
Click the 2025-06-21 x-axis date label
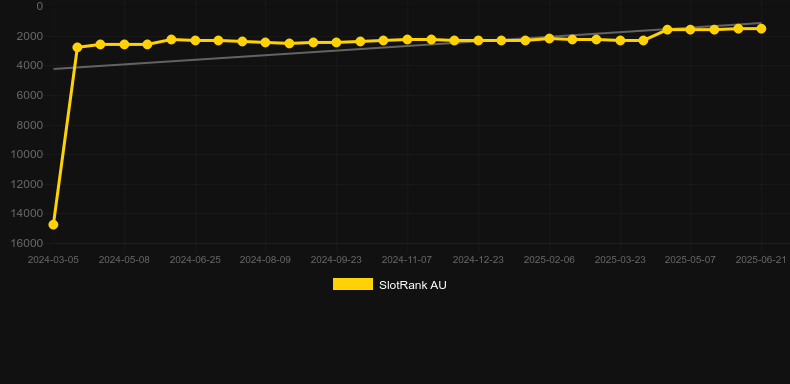[761, 260]
